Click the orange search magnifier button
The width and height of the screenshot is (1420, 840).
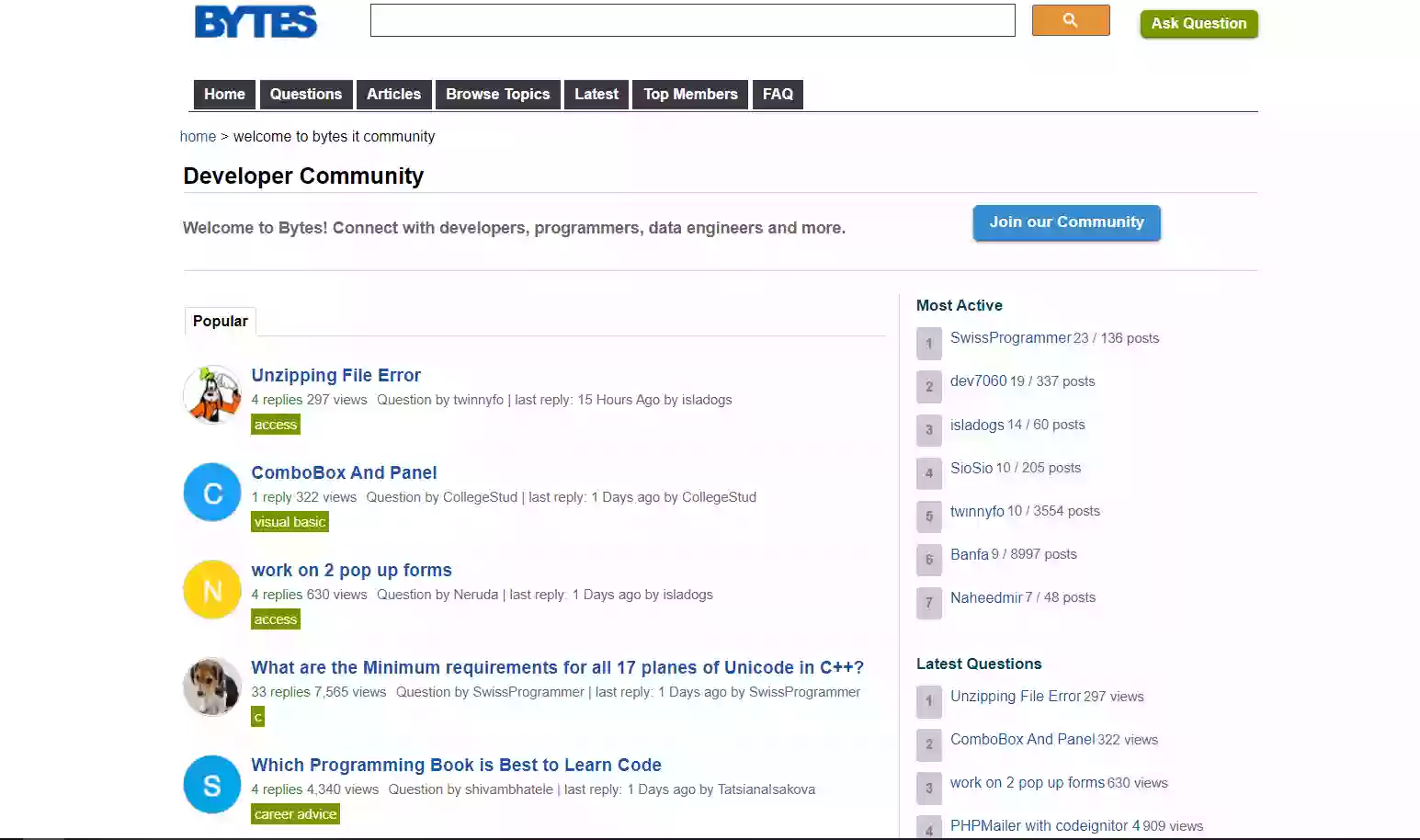tap(1071, 20)
